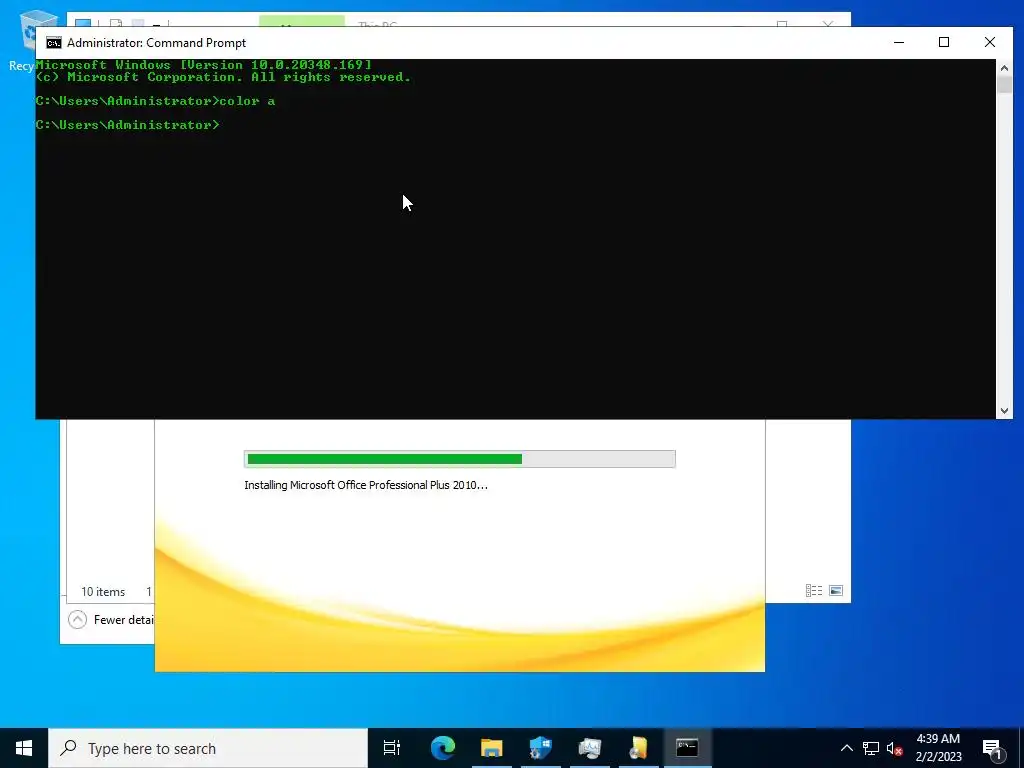Maximize the Command Prompt window
This screenshot has height=768, width=1024.
(x=944, y=42)
